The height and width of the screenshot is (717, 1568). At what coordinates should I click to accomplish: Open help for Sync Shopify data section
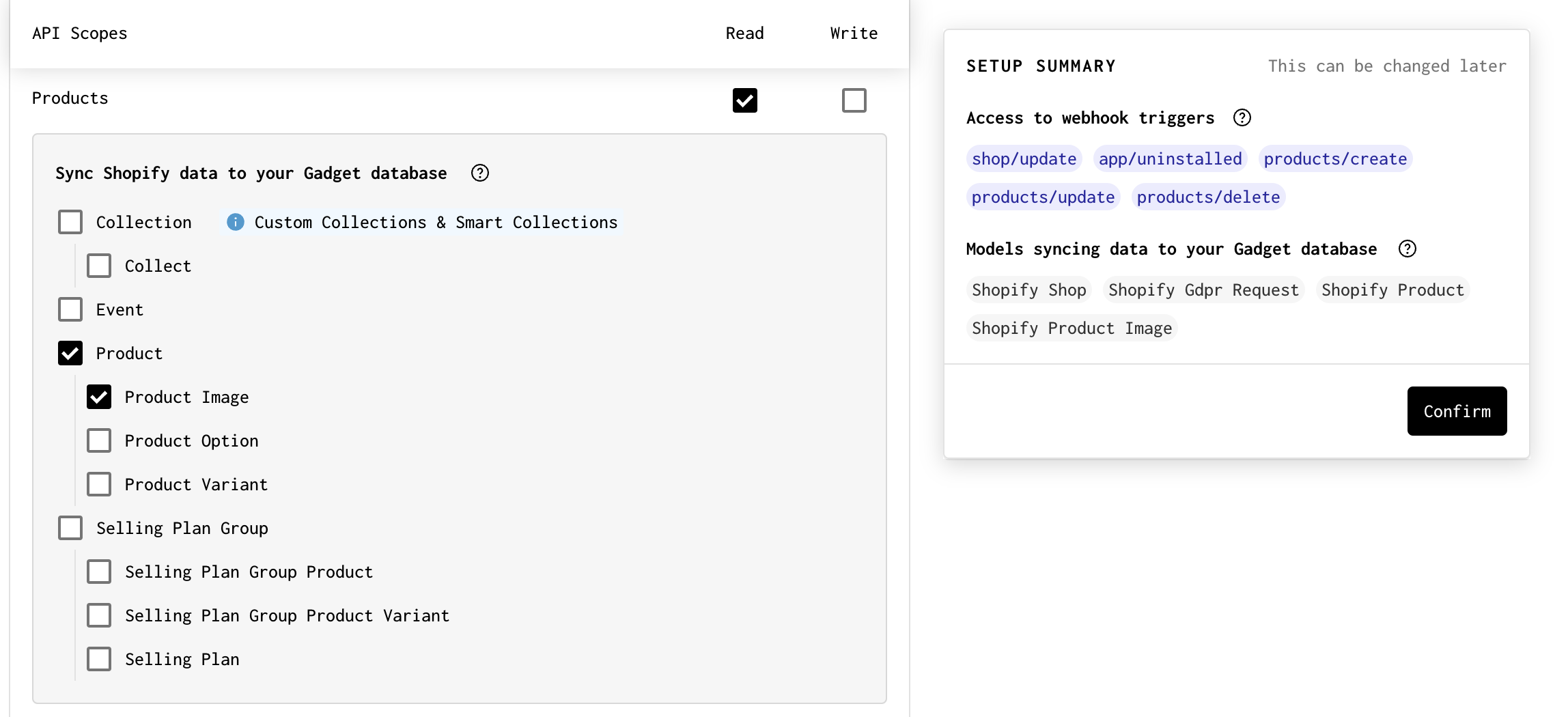pyautogui.click(x=480, y=173)
